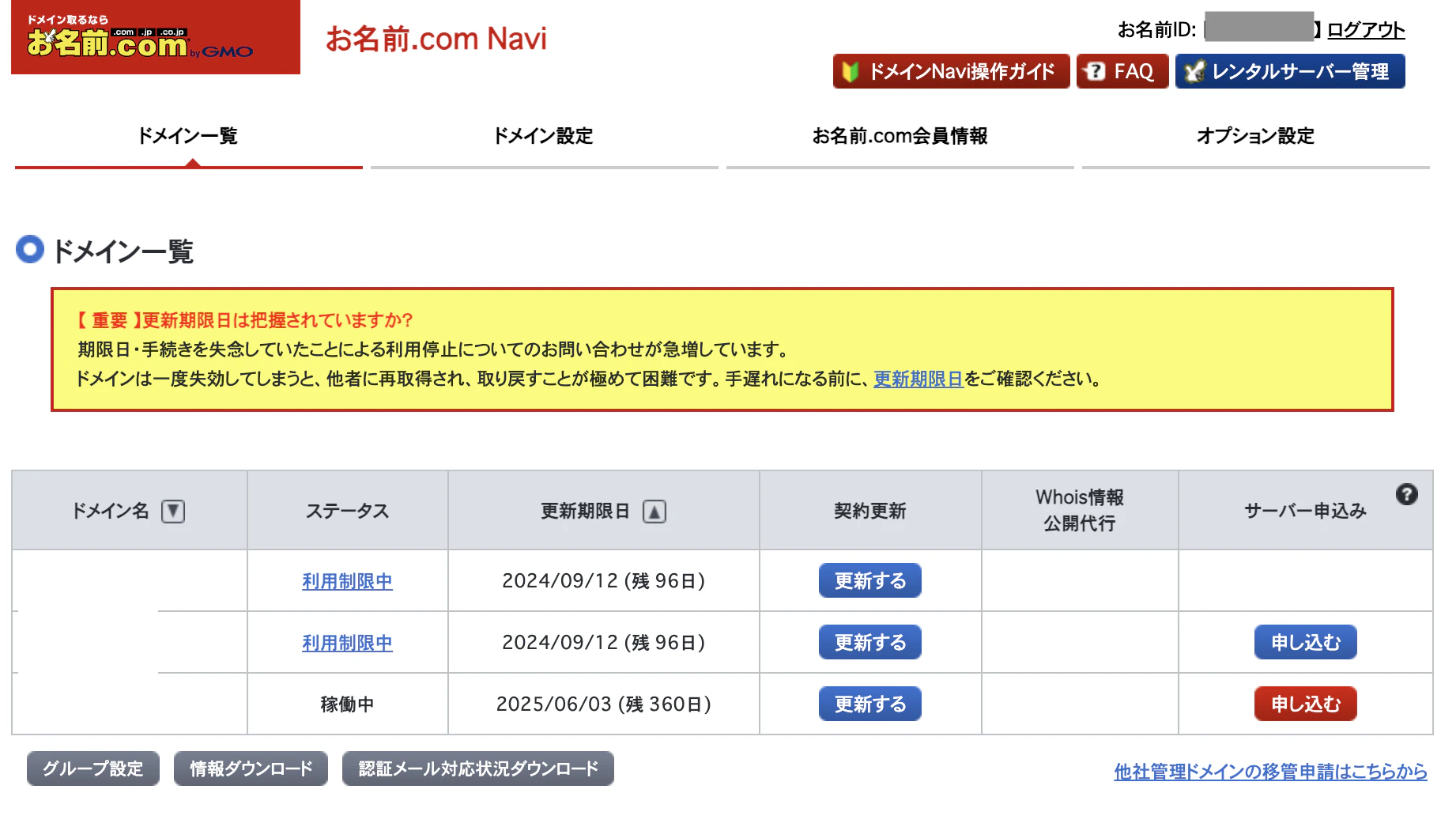
Task: Open レンタルサーバー管理 button
Action: tap(1290, 71)
